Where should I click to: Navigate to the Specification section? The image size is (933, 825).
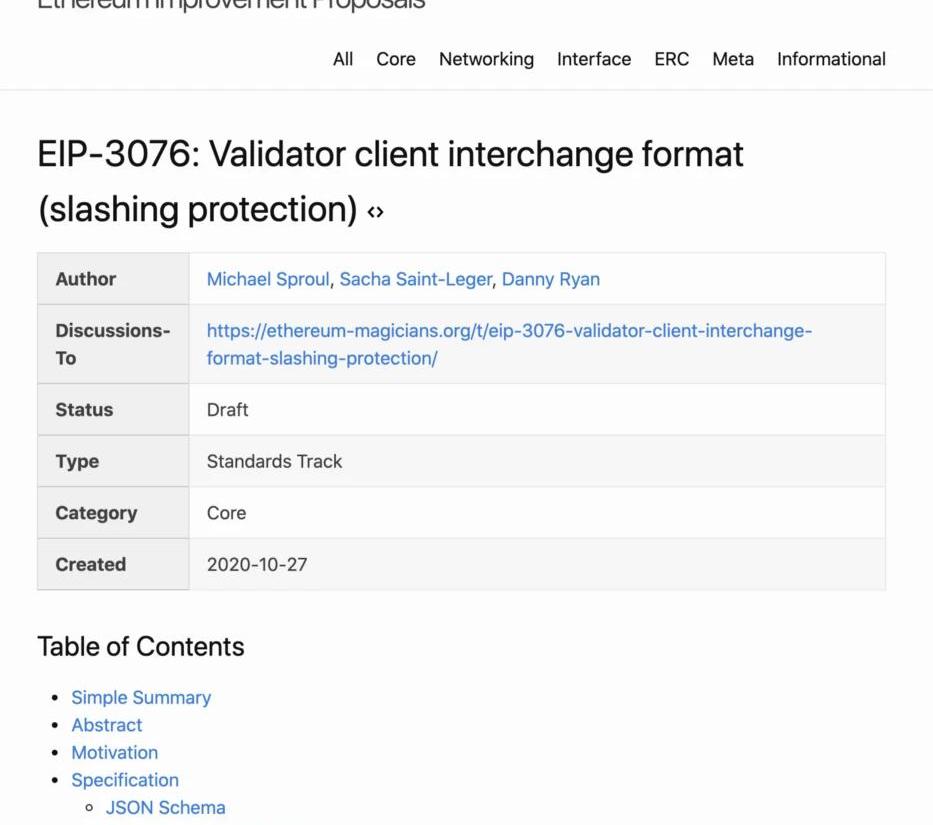125,780
